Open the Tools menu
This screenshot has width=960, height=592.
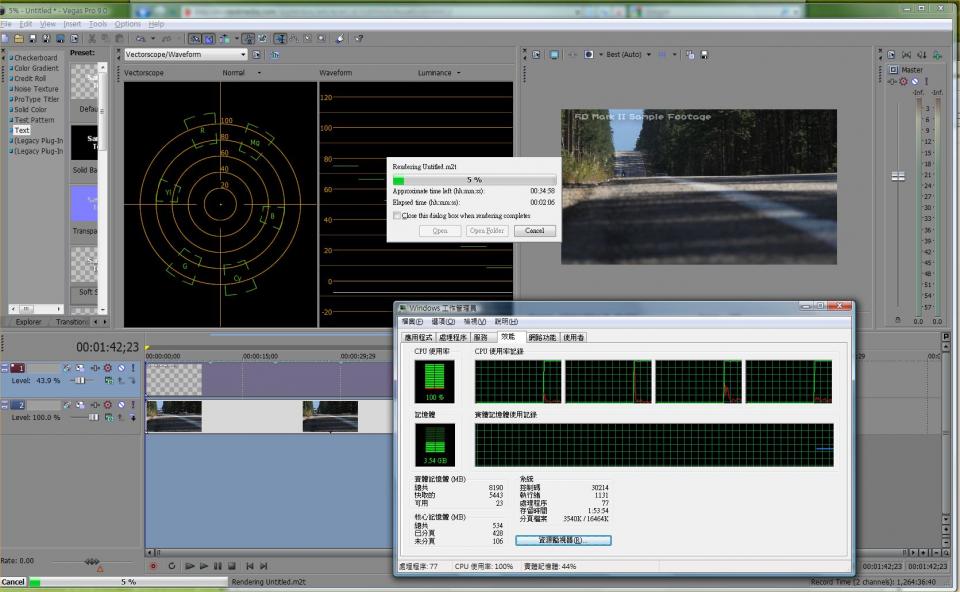click(98, 23)
